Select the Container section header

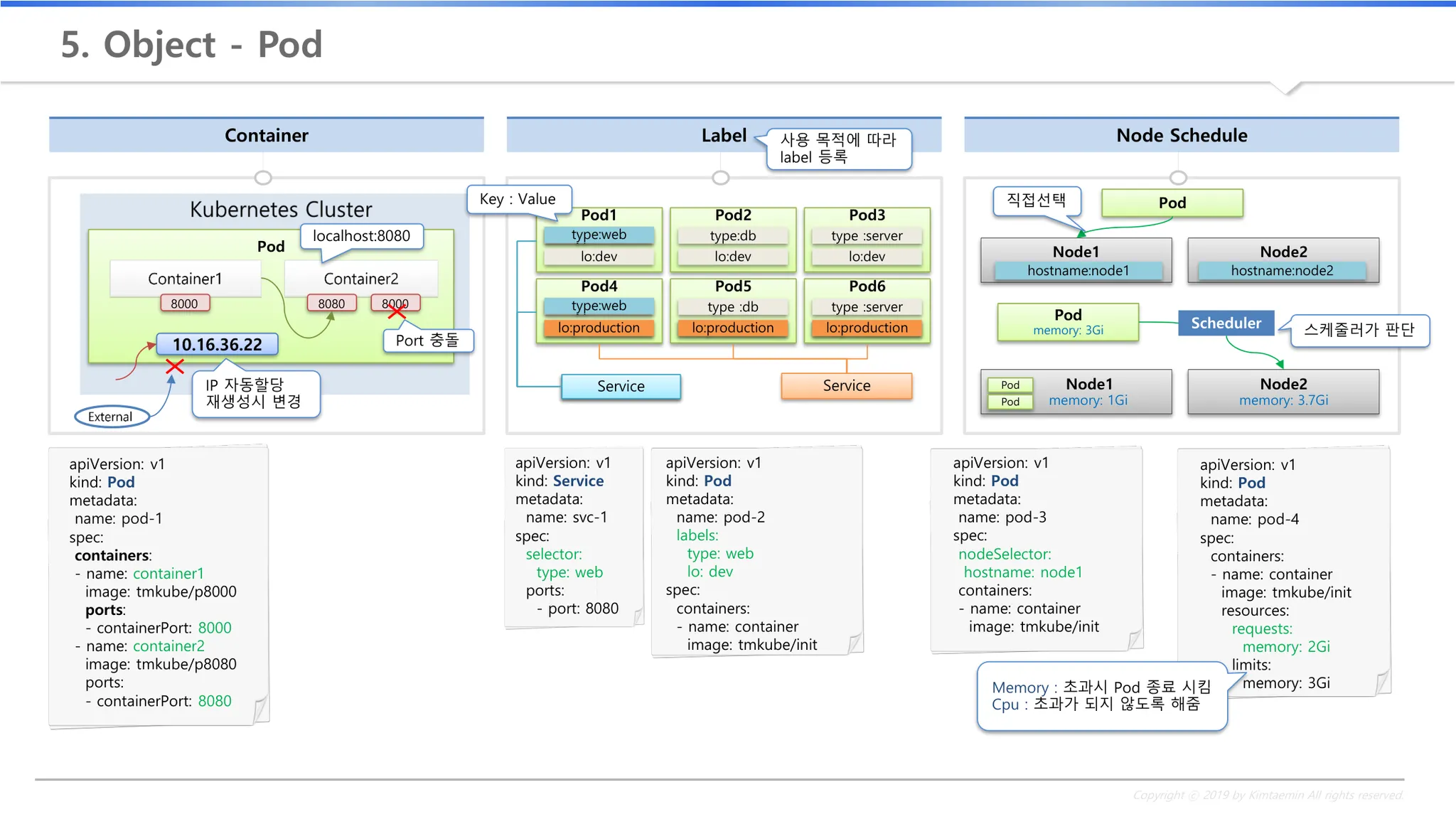click(267, 135)
